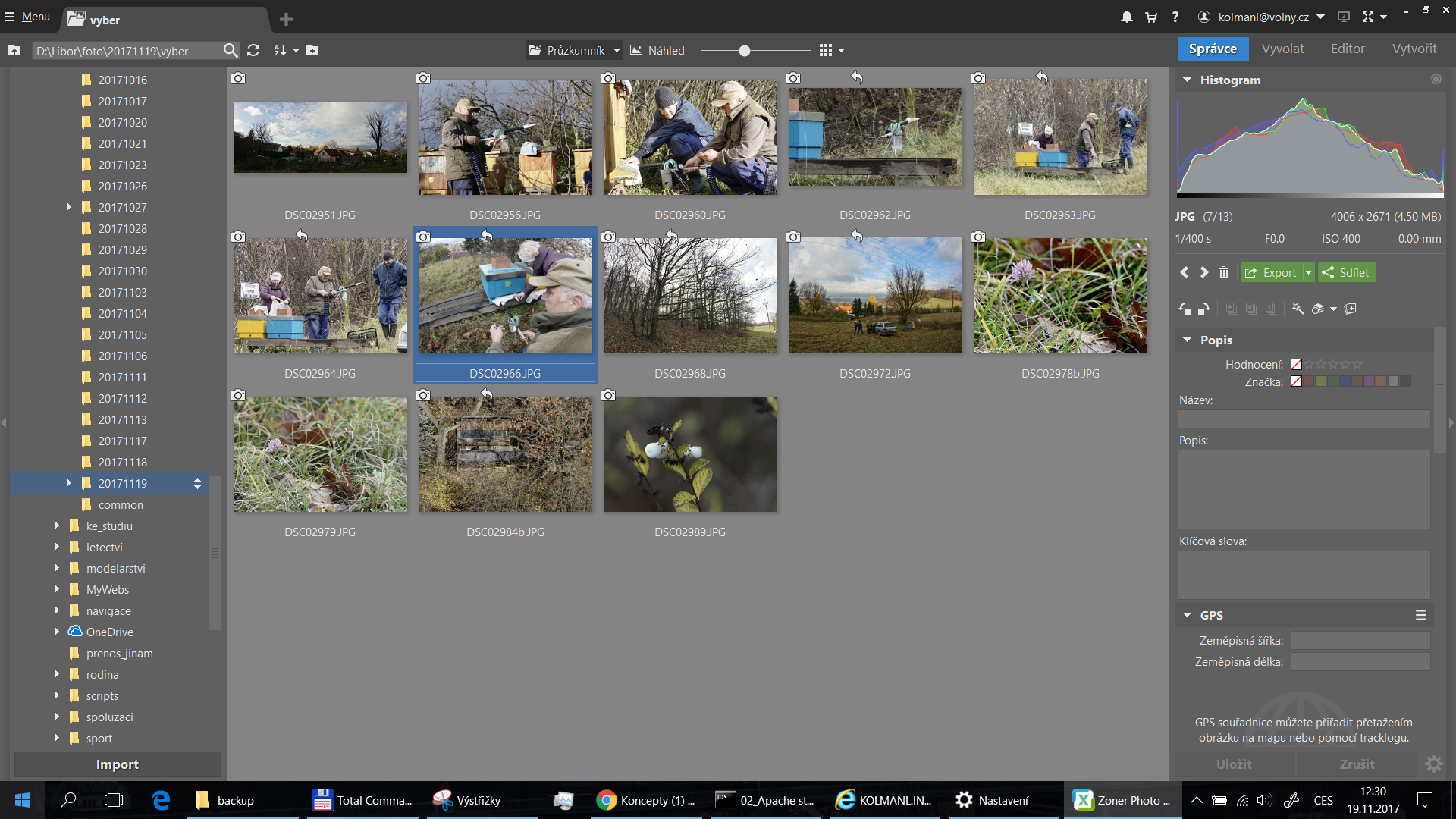The width and height of the screenshot is (1456, 819).
Task: Click the magic wand quick fix icon
Action: [x=1298, y=309]
